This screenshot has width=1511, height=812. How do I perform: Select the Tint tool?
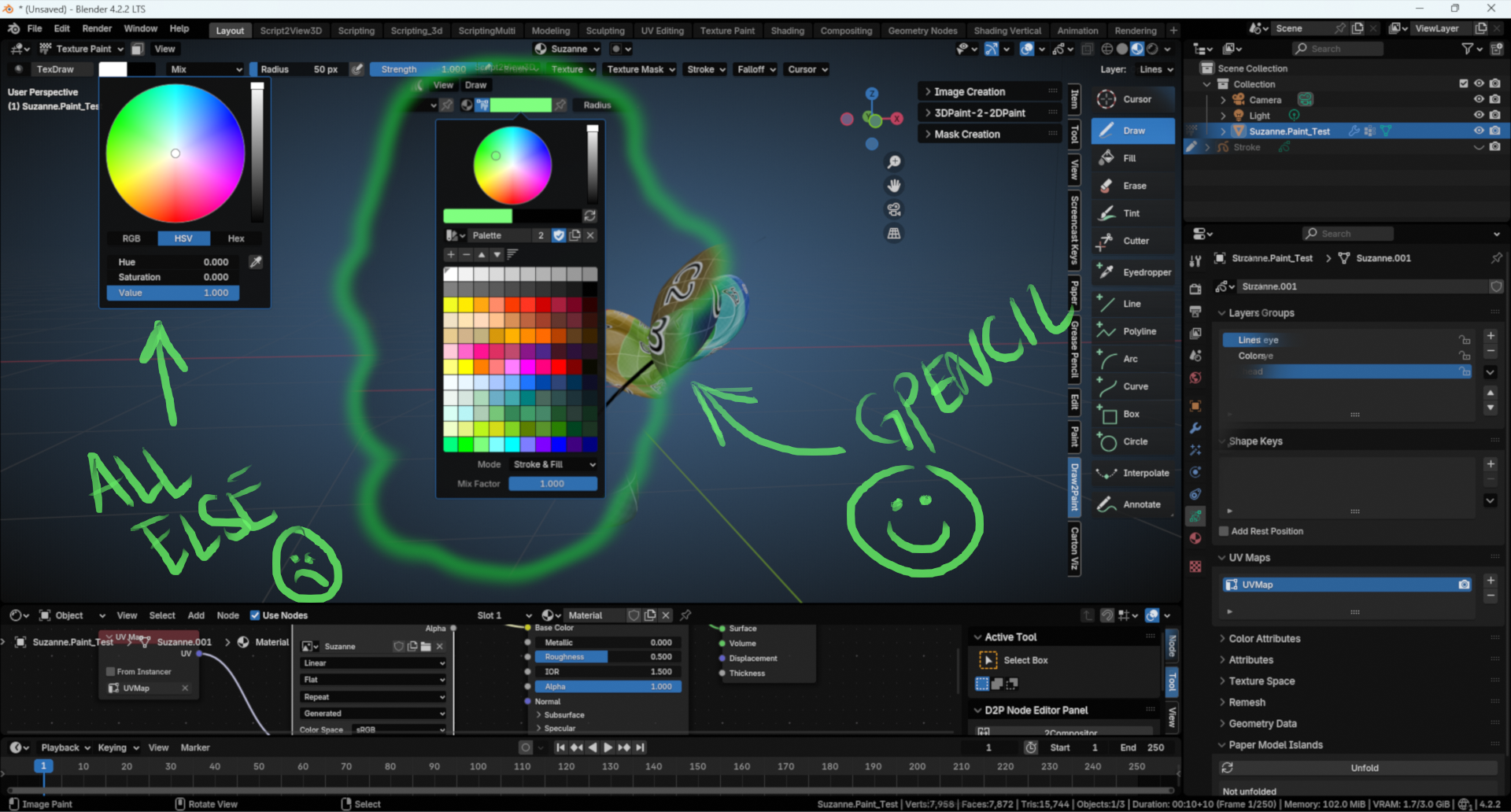(x=1132, y=213)
